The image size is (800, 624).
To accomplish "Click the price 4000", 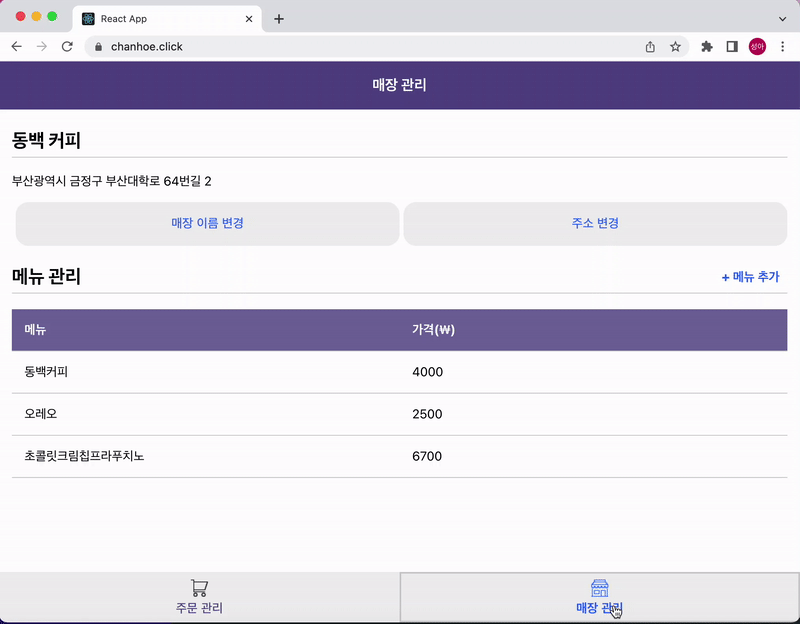I will click(428, 372).
